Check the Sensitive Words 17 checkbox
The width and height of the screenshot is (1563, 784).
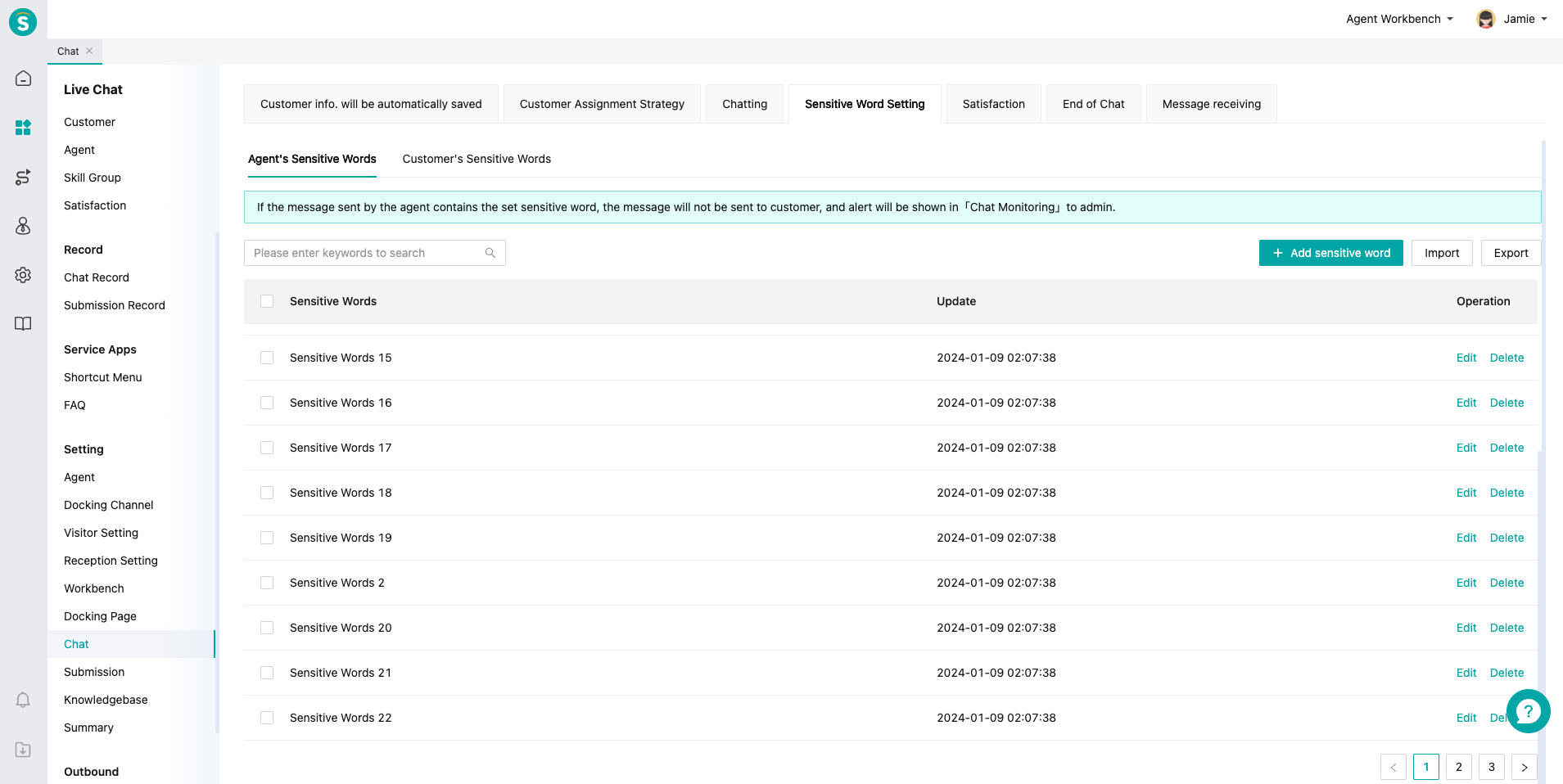pos(267,448)
